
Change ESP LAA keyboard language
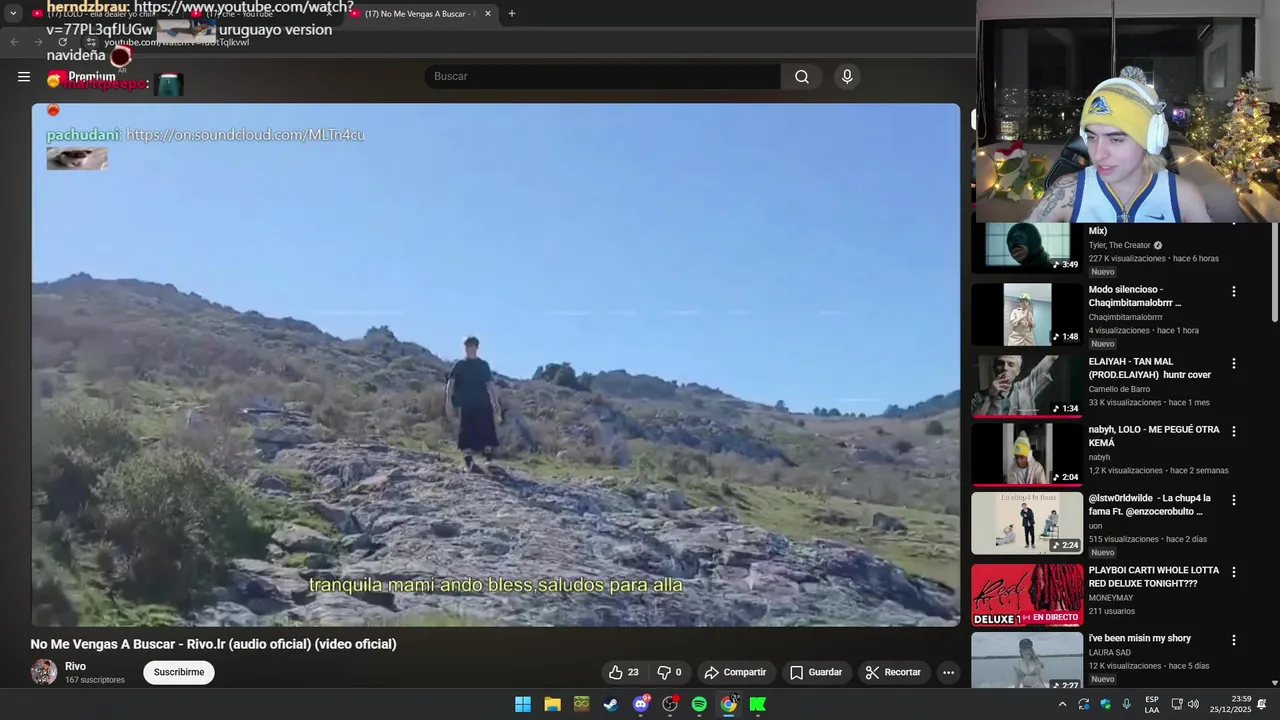click(x=1152, y=704)
